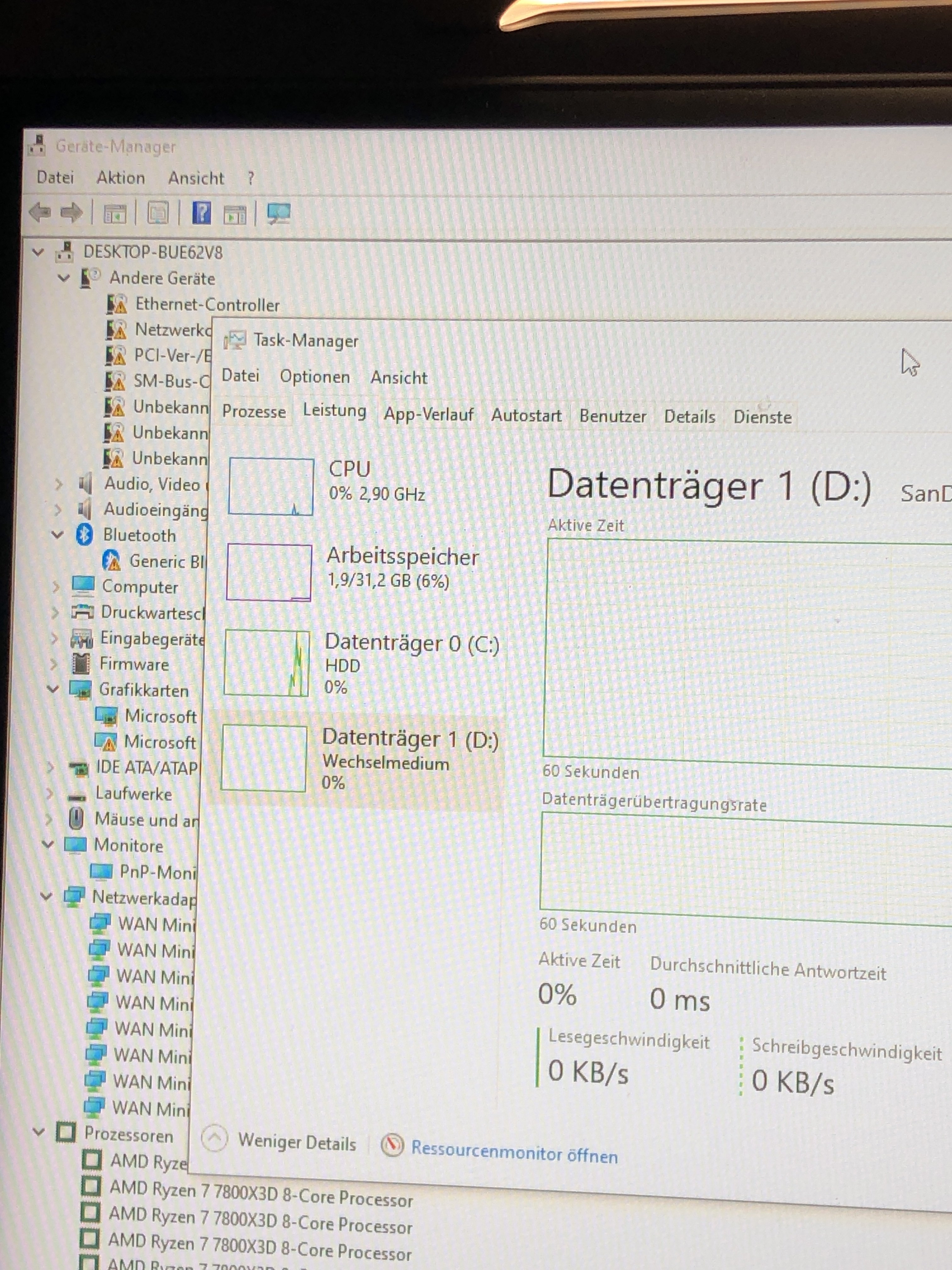
Task: Open the Dienste tab
Action: pyautogui.click(x=762, y=417)
